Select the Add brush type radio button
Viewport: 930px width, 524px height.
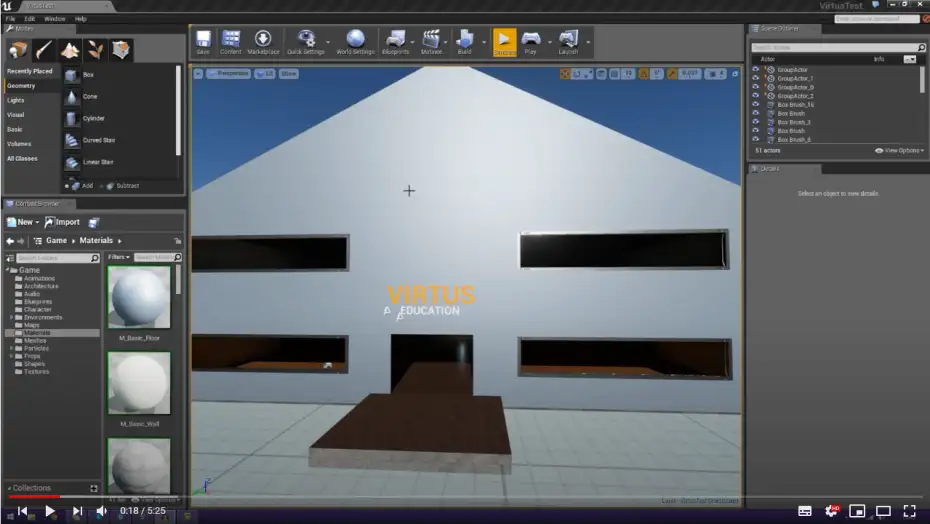coord(67,186)
